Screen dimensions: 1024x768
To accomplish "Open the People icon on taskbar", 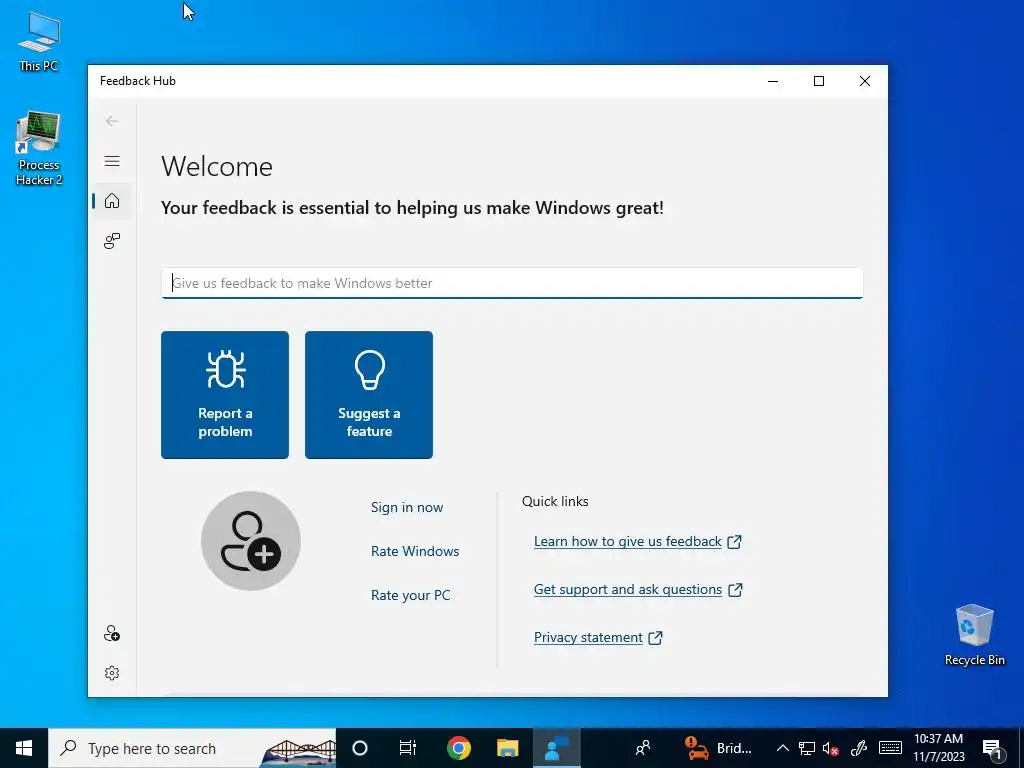I will [643, 748].
